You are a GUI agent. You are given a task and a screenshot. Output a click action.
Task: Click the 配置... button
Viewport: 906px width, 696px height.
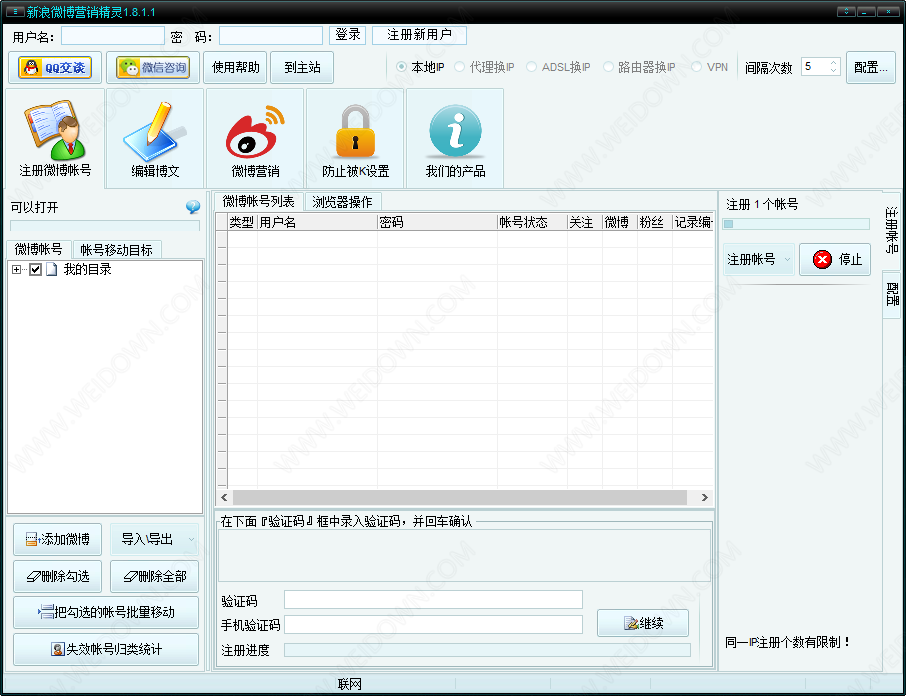[871, 68]
